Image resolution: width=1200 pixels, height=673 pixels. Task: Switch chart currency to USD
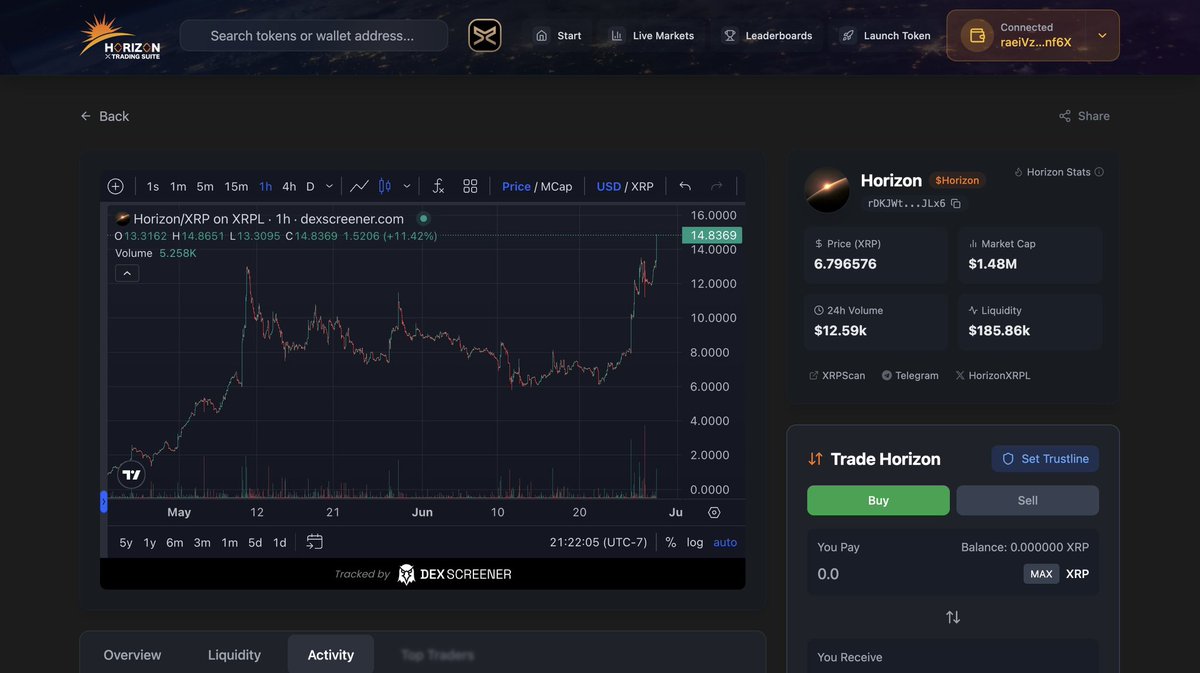click(x=609, y=186)
